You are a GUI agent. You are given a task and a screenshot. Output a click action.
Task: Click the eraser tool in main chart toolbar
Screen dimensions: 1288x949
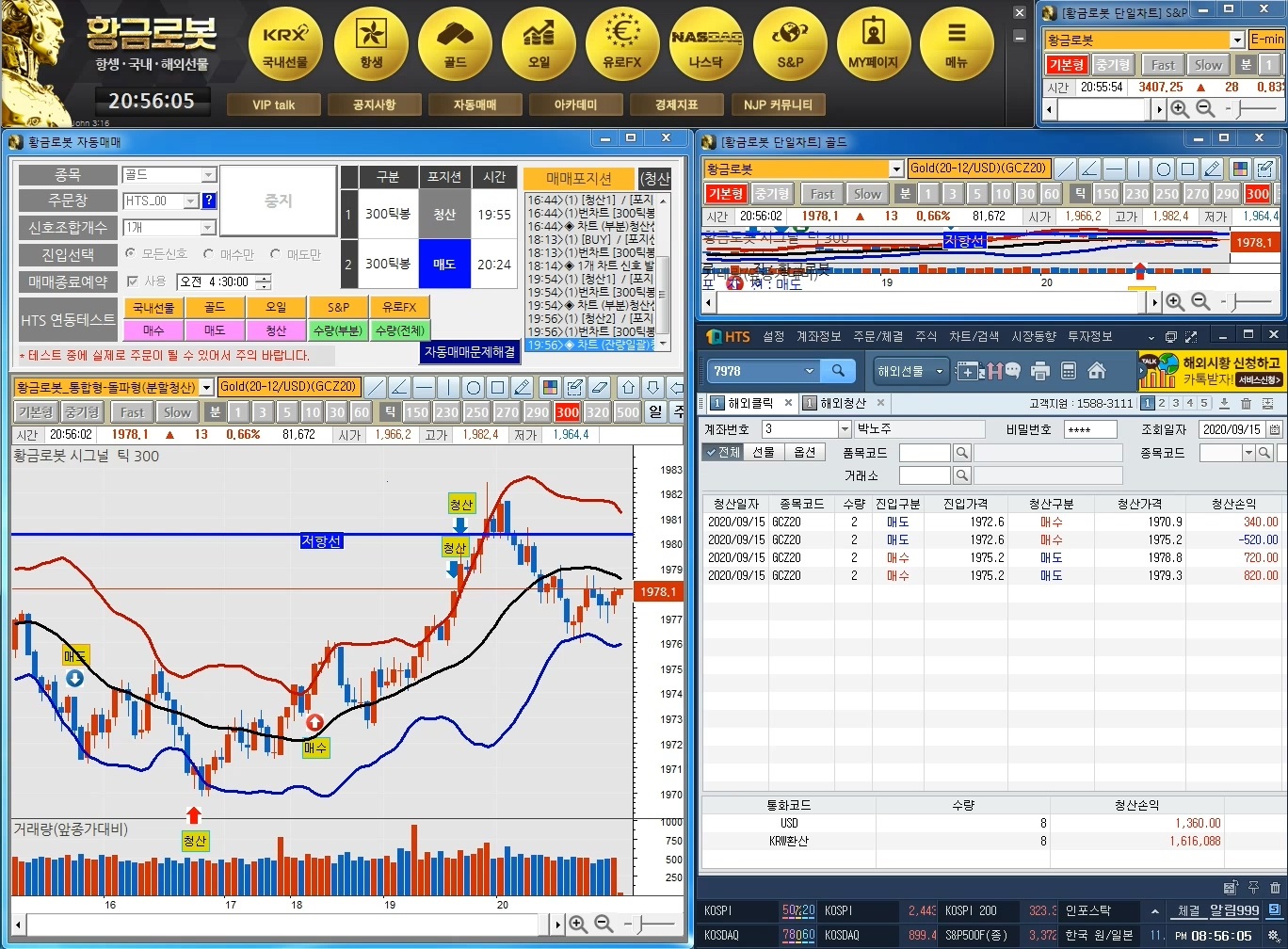coord(599,387)
